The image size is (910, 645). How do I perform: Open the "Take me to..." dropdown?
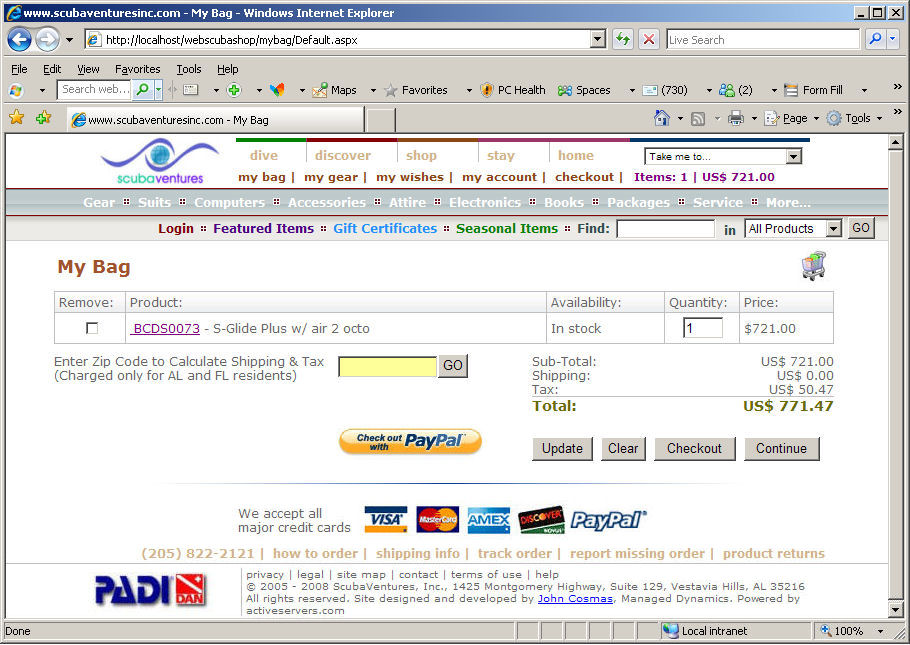(793, 156)
